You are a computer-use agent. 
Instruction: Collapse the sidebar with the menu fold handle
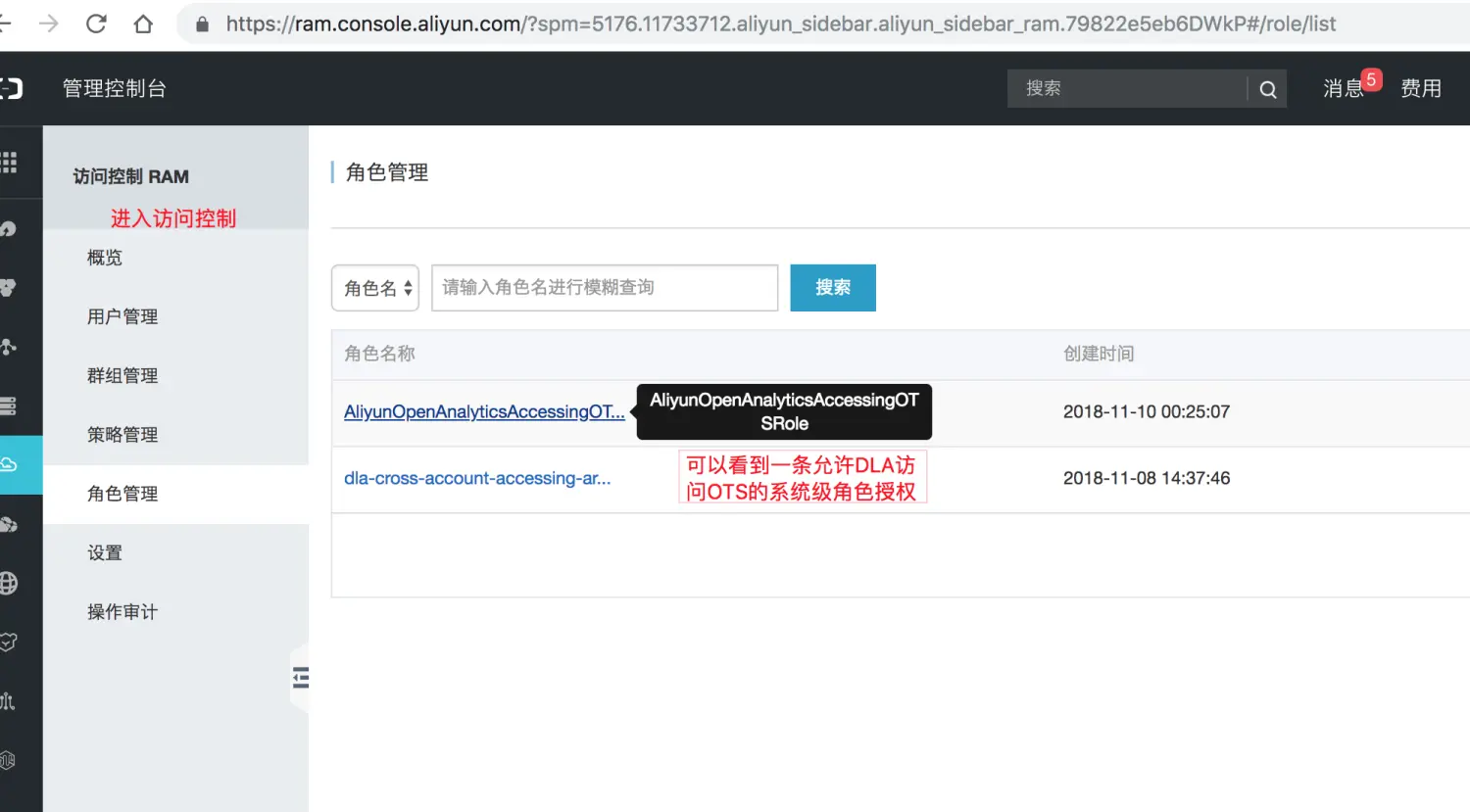pyautogui.click(x=301, y=678)
